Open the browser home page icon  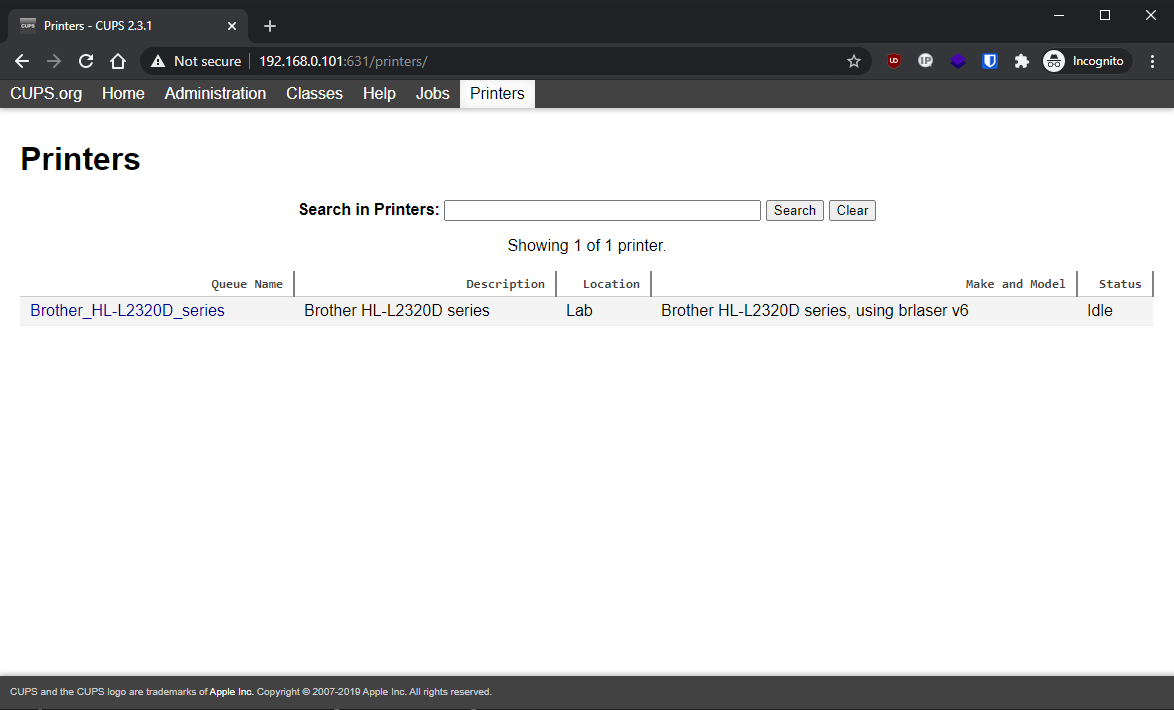[x=118, y=61]
